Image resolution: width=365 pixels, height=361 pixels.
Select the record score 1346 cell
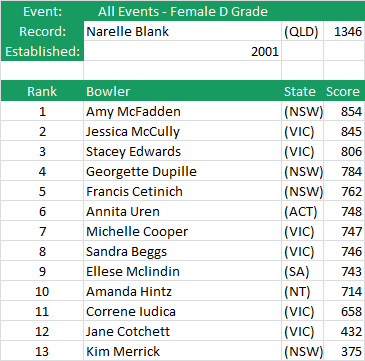344,31
